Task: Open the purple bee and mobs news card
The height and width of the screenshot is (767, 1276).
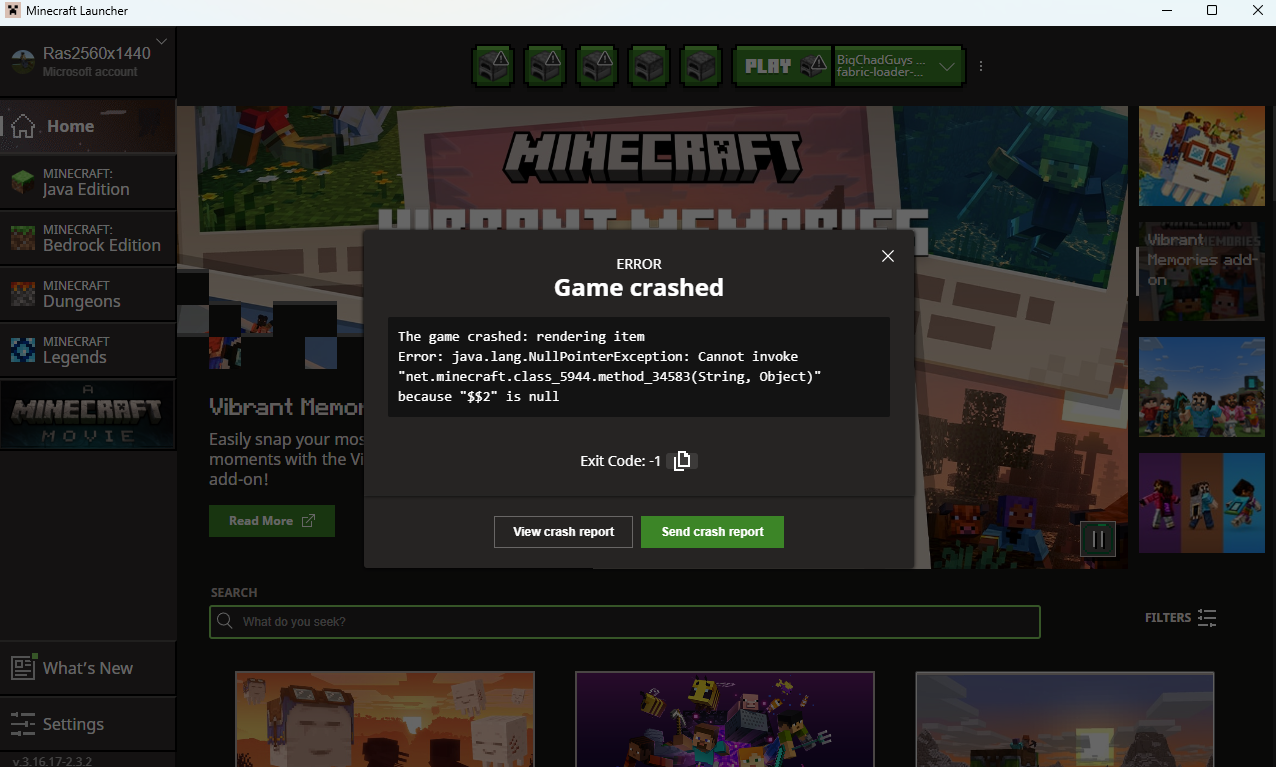Action: coord(725,719)
